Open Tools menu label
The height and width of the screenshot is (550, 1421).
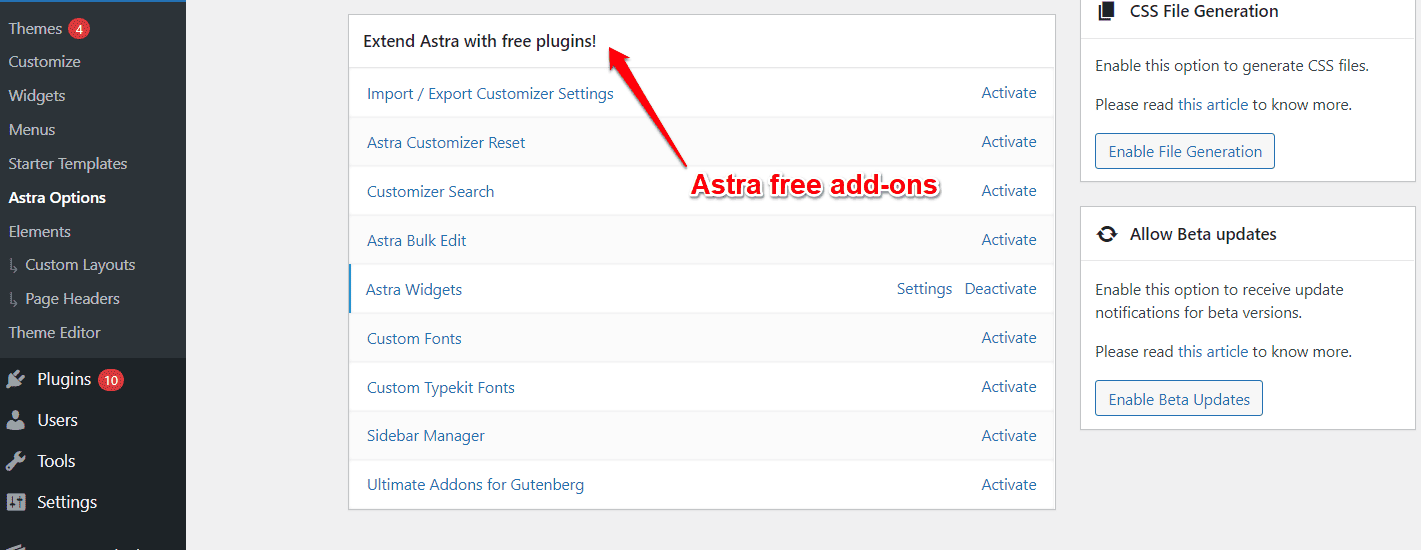tap(56, 462)
